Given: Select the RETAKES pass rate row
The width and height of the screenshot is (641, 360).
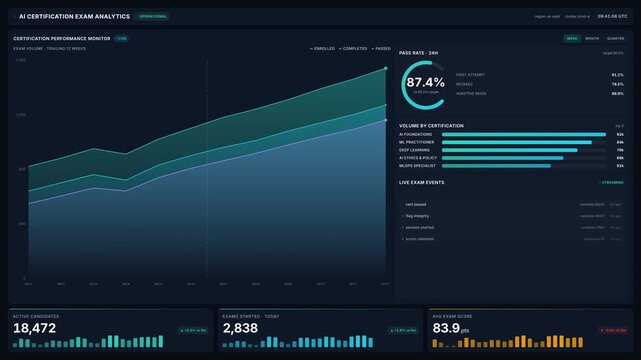Looking at the screenshot, I should 540,84.
